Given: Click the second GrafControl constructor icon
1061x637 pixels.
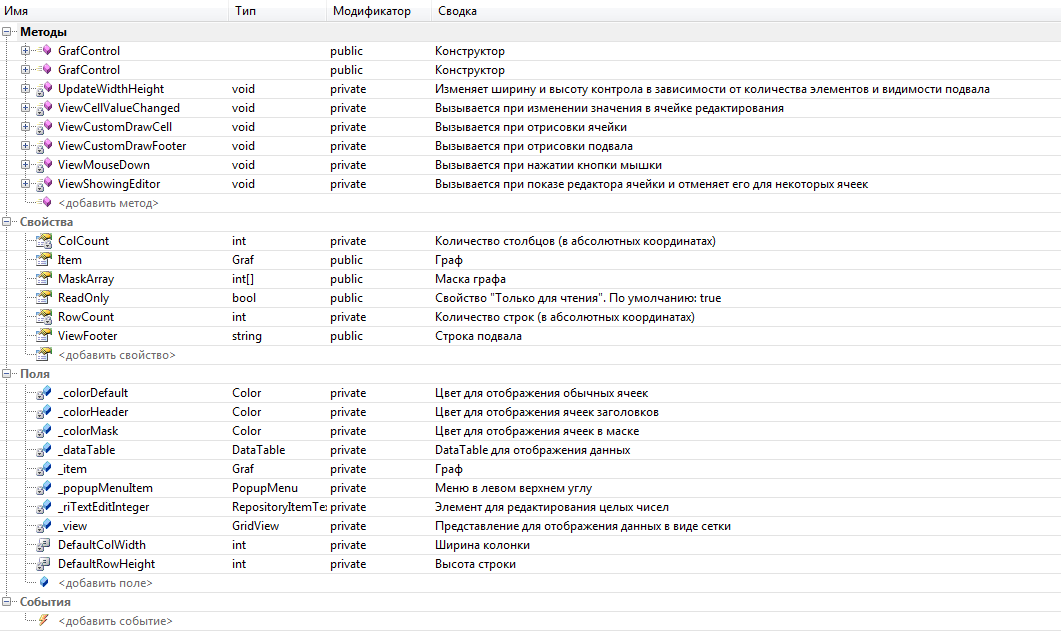Looking at the screenshot, I should coord(44,69).
